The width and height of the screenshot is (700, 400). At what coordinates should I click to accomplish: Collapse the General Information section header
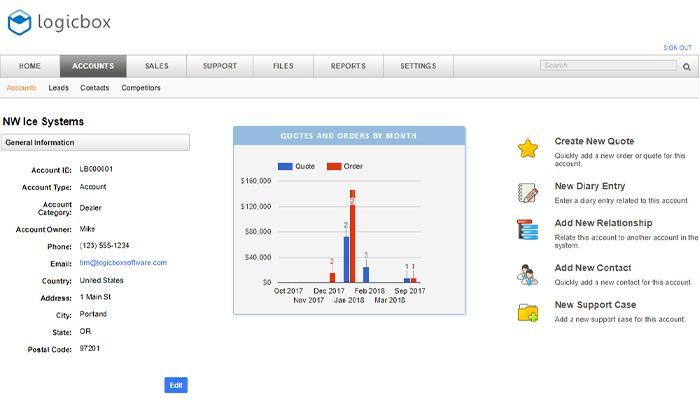[x=95, y=142]
